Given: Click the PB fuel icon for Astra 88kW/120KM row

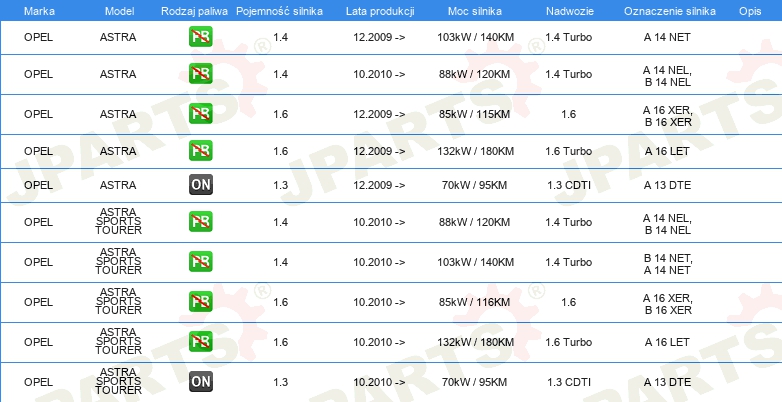Looking at the screenshot, I should (201, 74).
